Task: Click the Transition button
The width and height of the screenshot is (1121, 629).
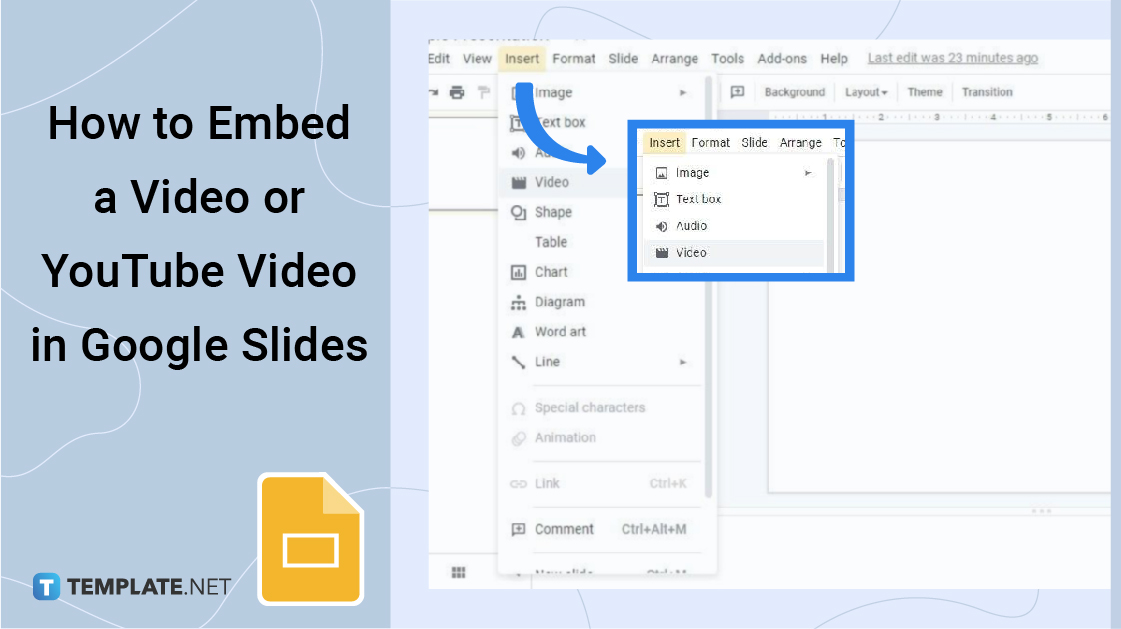Action: (x=987, y=92)
